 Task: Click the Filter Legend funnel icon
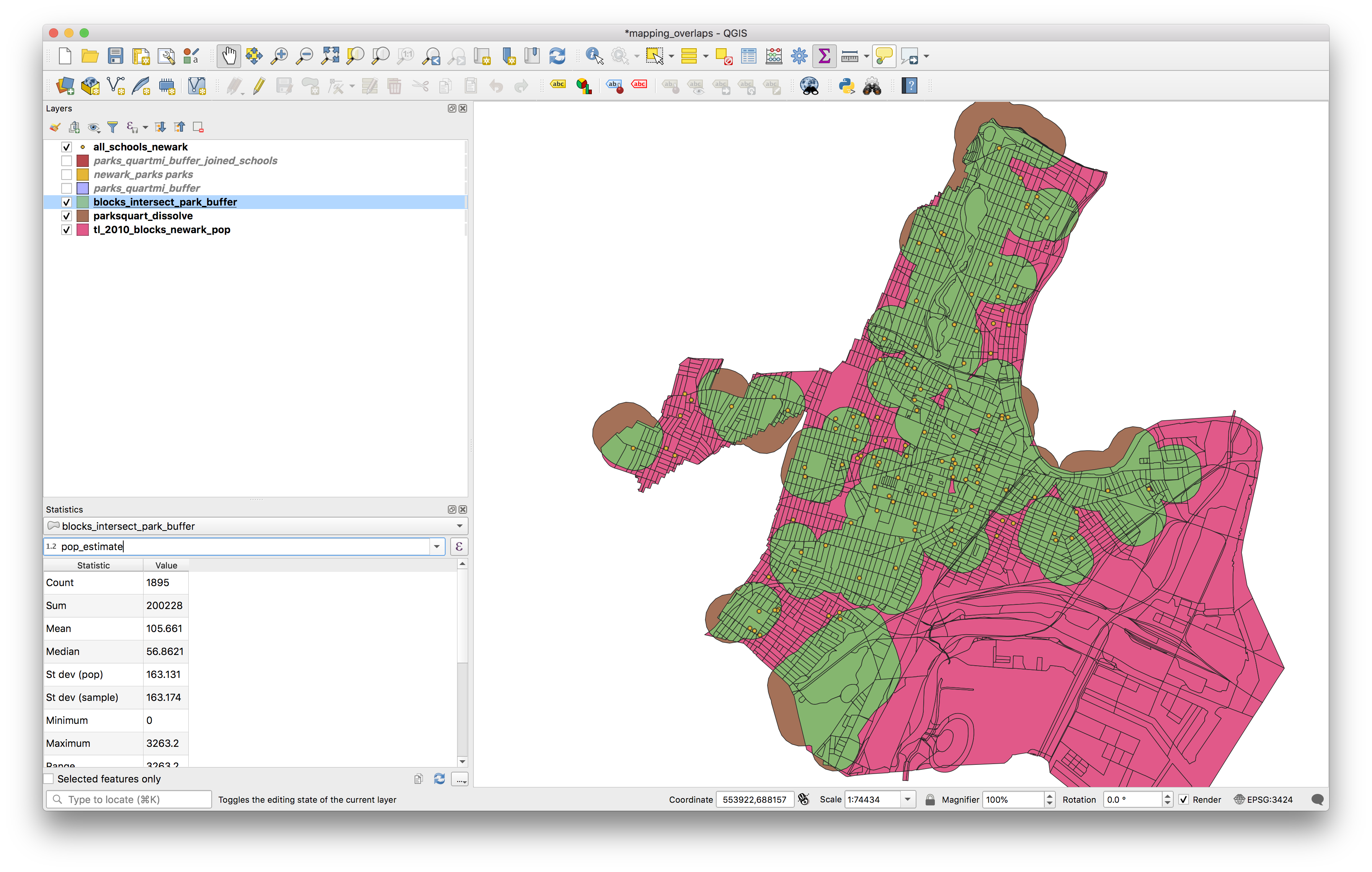[x=113, y=127]
